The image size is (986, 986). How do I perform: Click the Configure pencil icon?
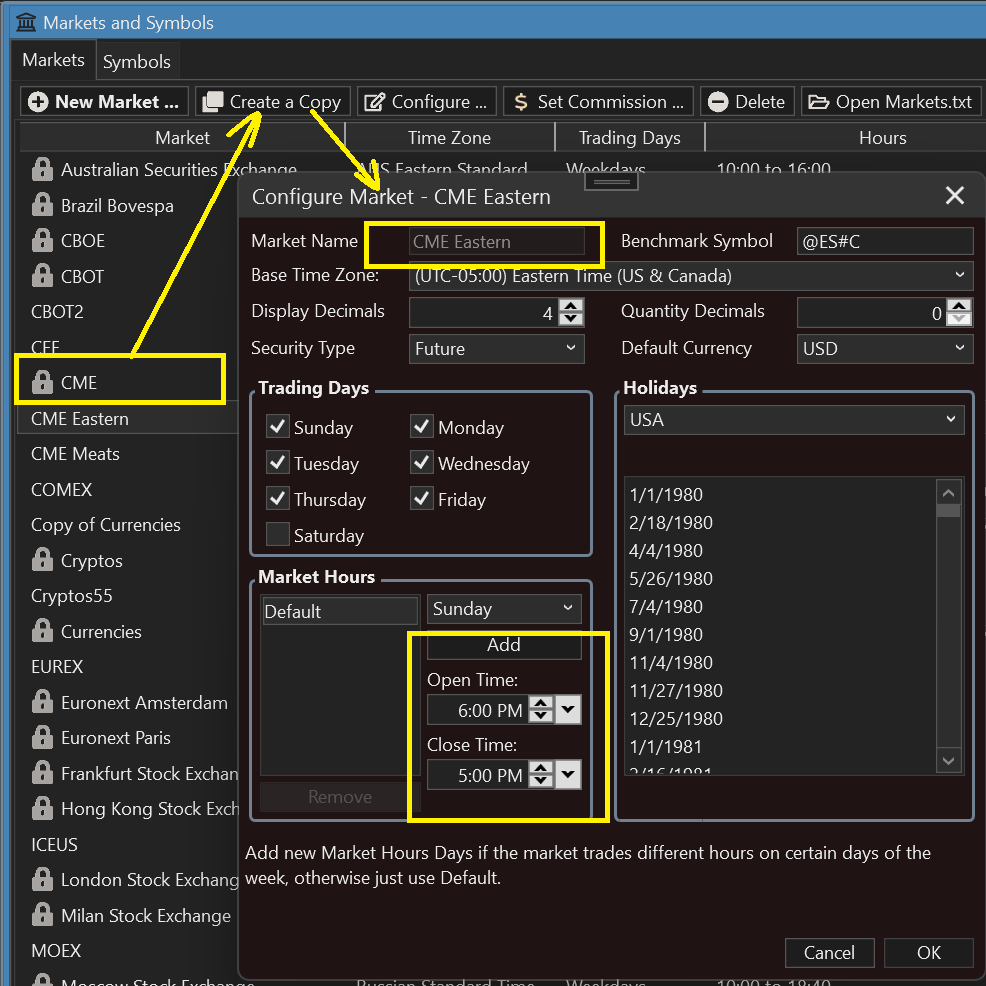(x=375, y=102)
